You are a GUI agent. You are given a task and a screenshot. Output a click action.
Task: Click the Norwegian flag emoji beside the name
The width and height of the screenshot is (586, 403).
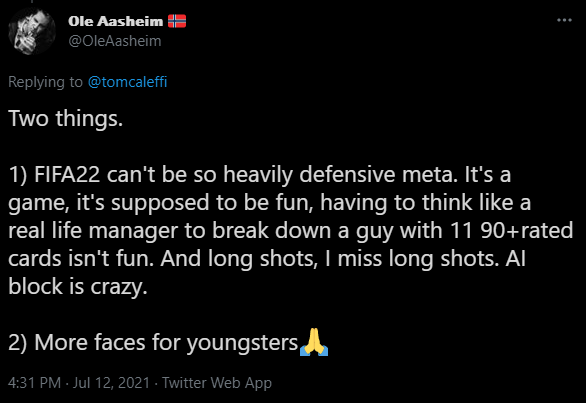click(177, 21)
